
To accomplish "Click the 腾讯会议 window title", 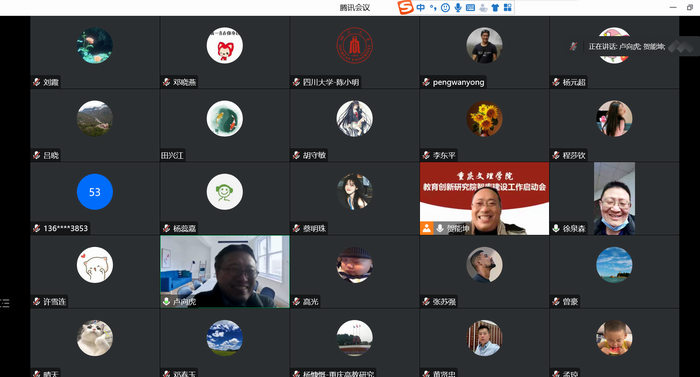I will (354, 8).
